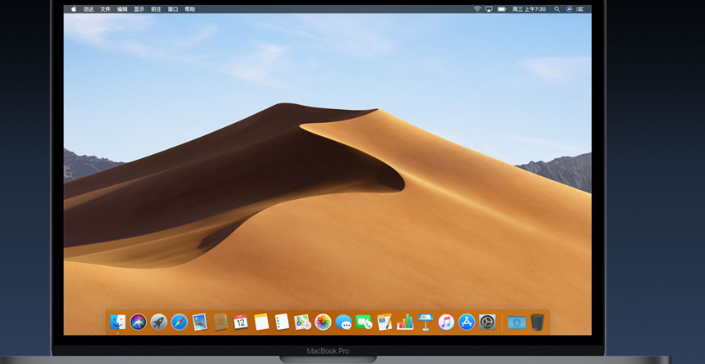This screenshot has height=364, width=705.
Task: Open Notification Center list icon
Action: tap(580, 9)
